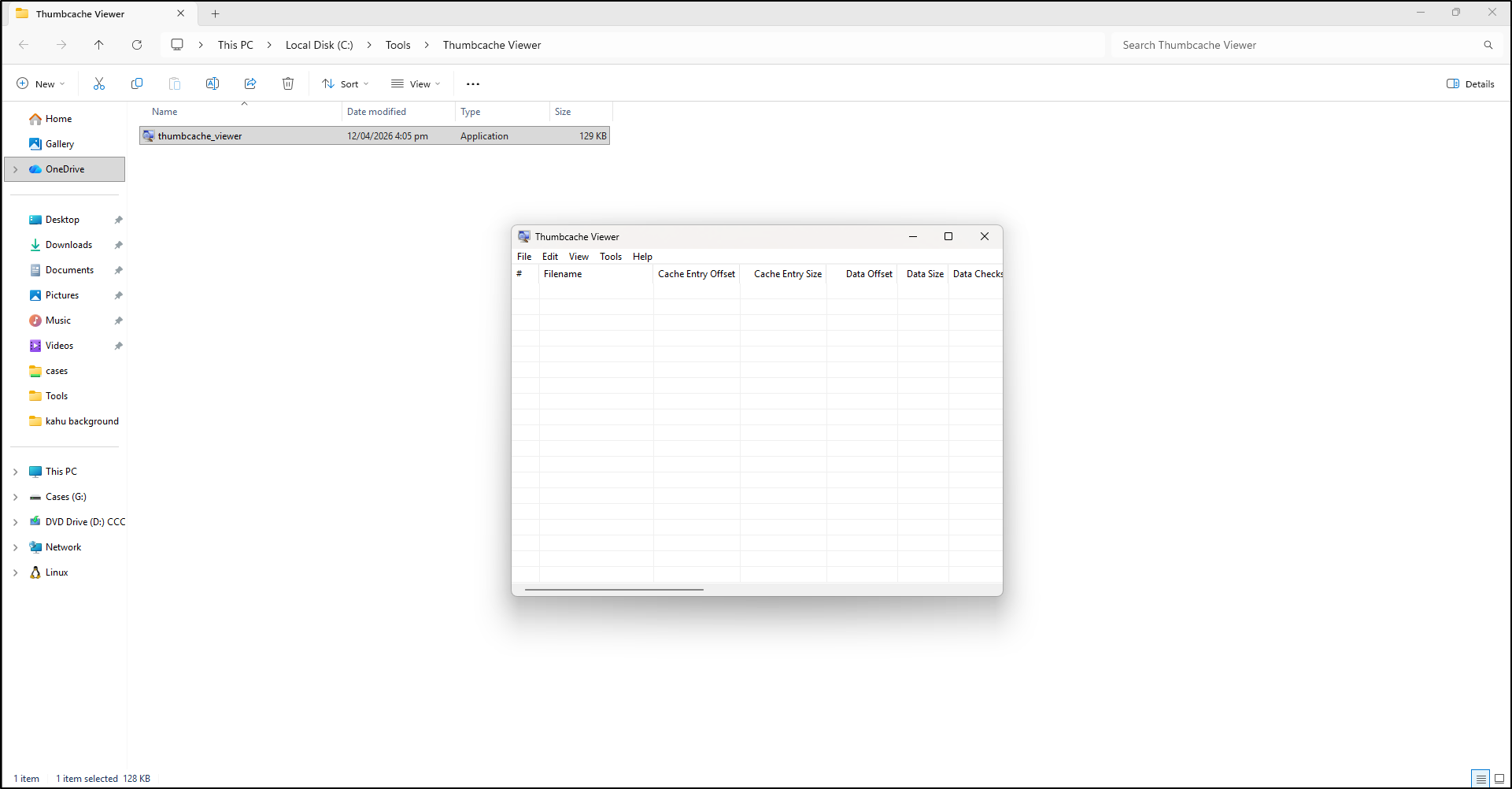Click the Delete trash icon in Explorer toolbar
The height and width of the screenshot is (789, 1512).
(288, 83)
